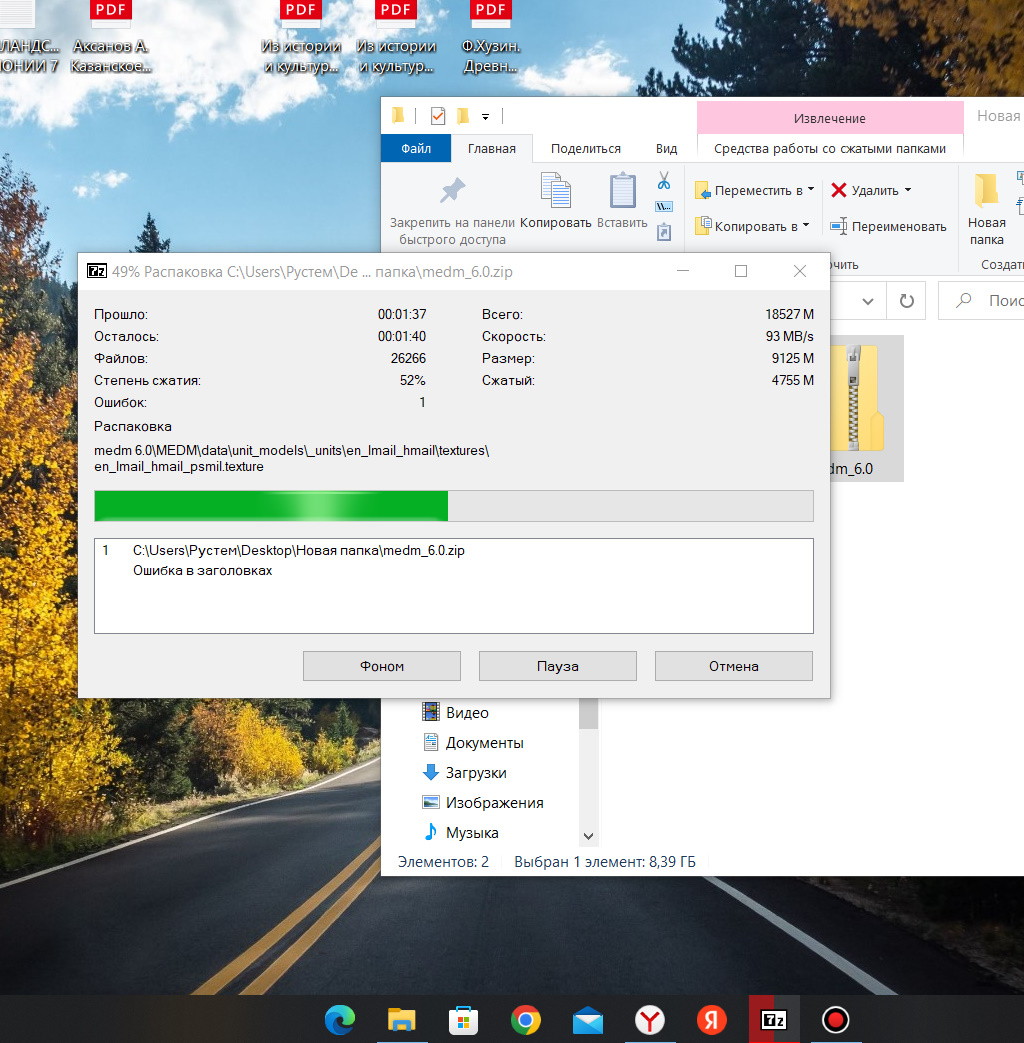This screenshot has height=1043, width=1024.
Task: Open the Удалить dropdown arrow
Action: click(x=908, y=190)
